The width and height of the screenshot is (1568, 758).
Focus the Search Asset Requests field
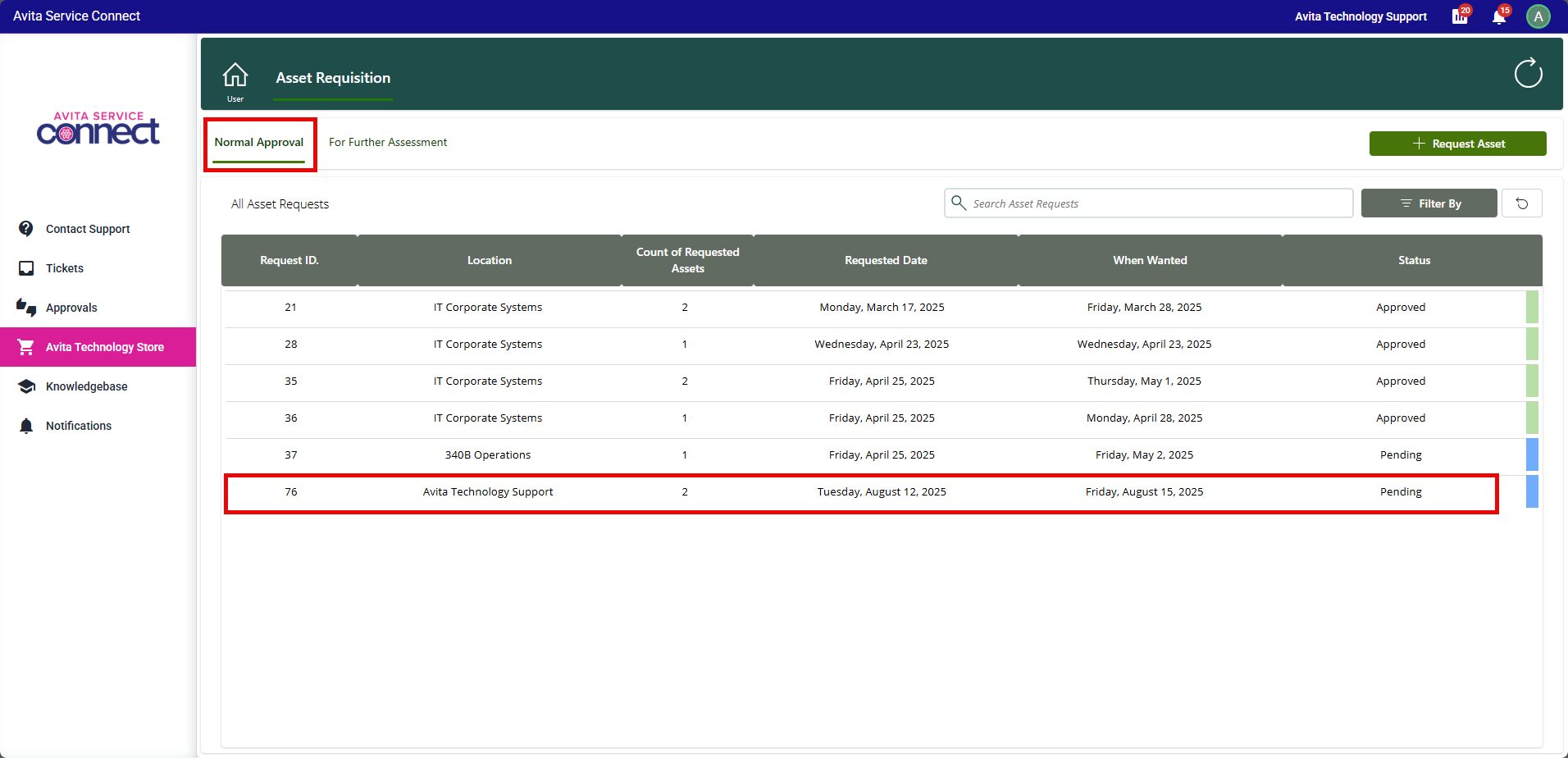1148,203
